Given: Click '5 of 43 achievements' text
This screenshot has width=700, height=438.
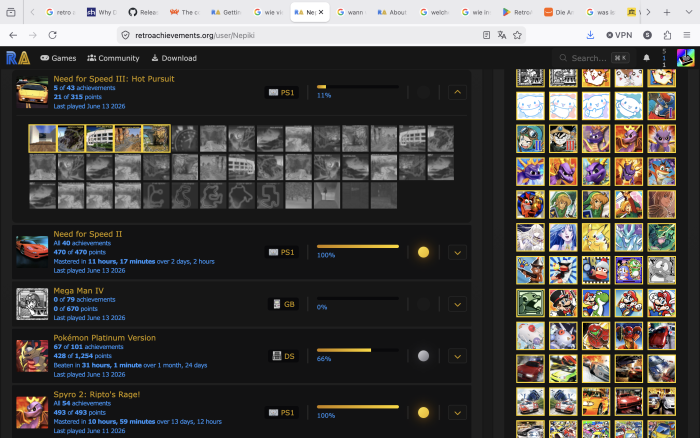Looking at the screenshot, I should click(84, 88).
